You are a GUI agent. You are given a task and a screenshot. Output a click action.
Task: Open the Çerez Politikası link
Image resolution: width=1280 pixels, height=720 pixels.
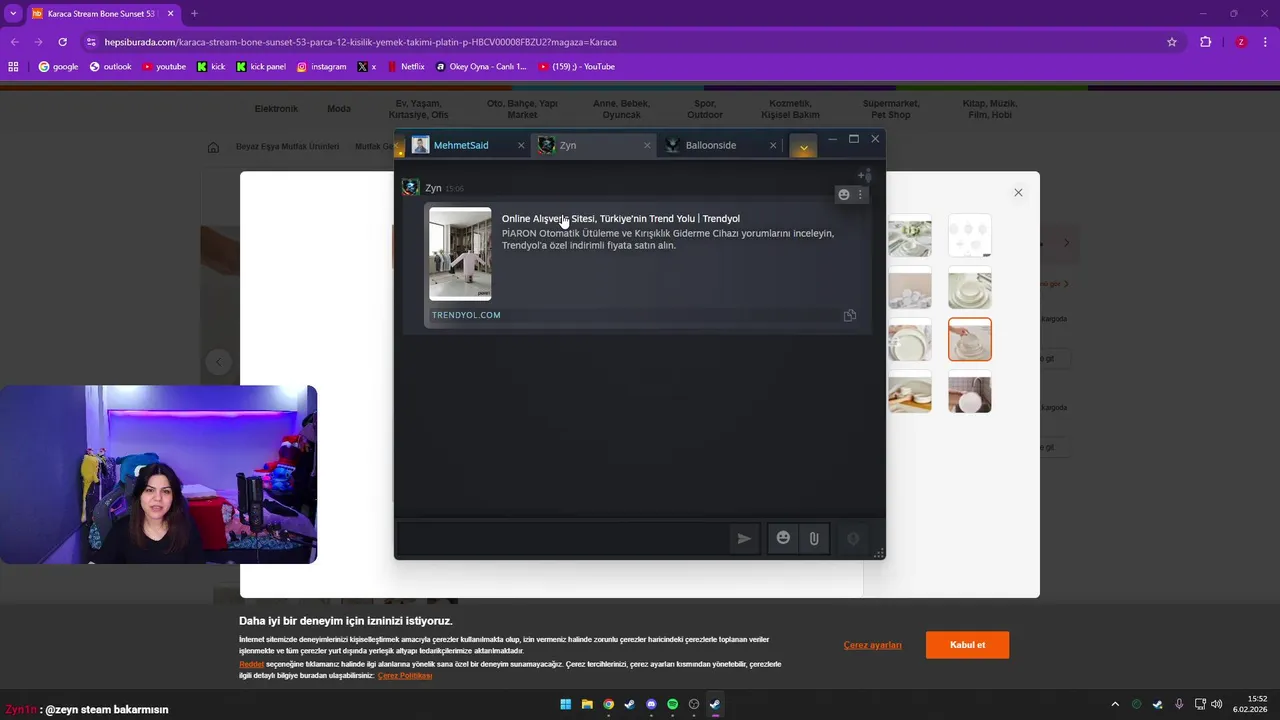click(405, 676)
